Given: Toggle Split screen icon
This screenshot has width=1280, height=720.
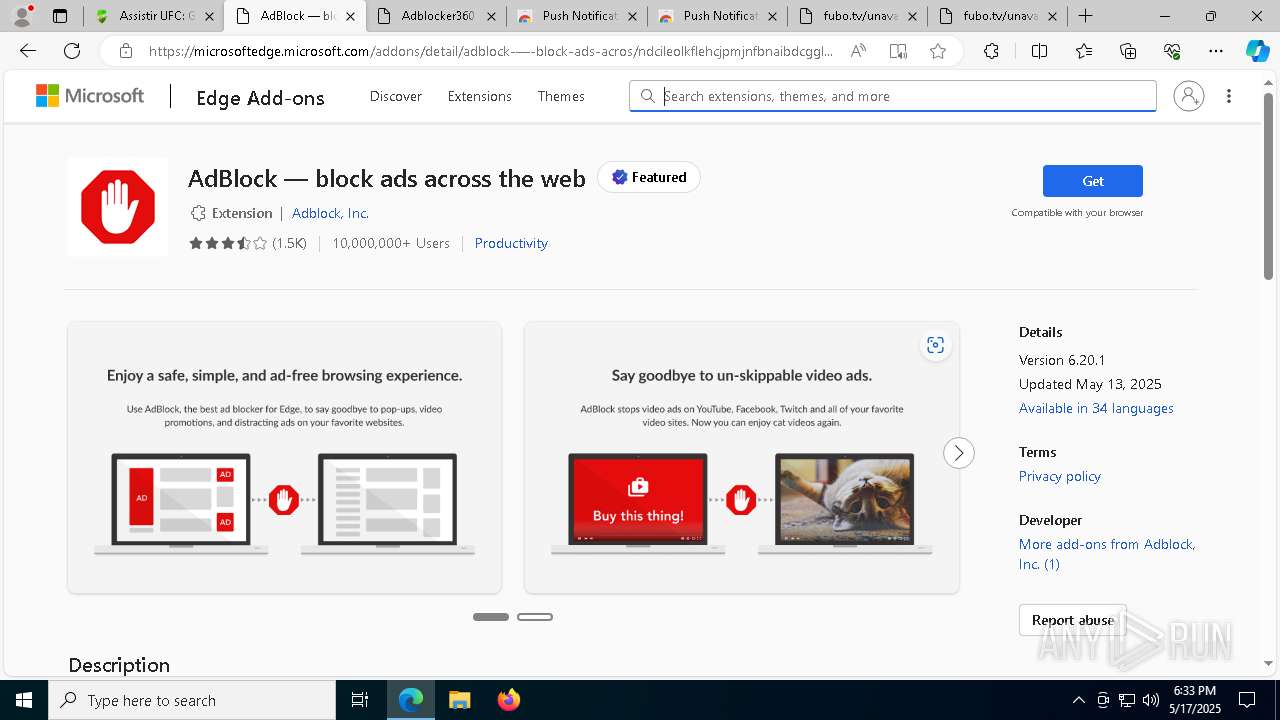Looking at the screenshot, I should tap(1039, 51).
